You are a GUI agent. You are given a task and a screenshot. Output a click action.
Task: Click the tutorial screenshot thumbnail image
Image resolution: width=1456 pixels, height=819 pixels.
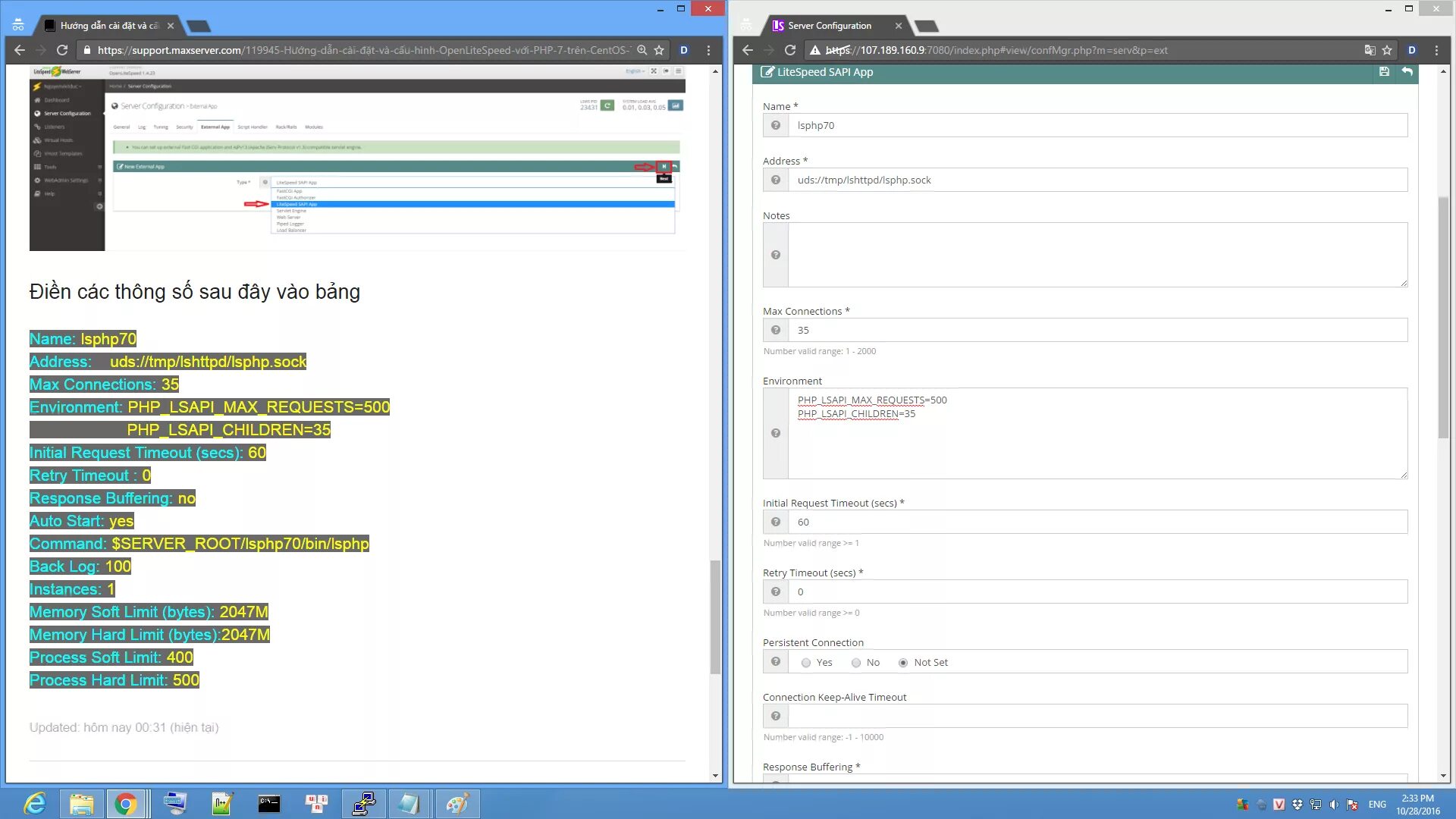click(356, 158)
